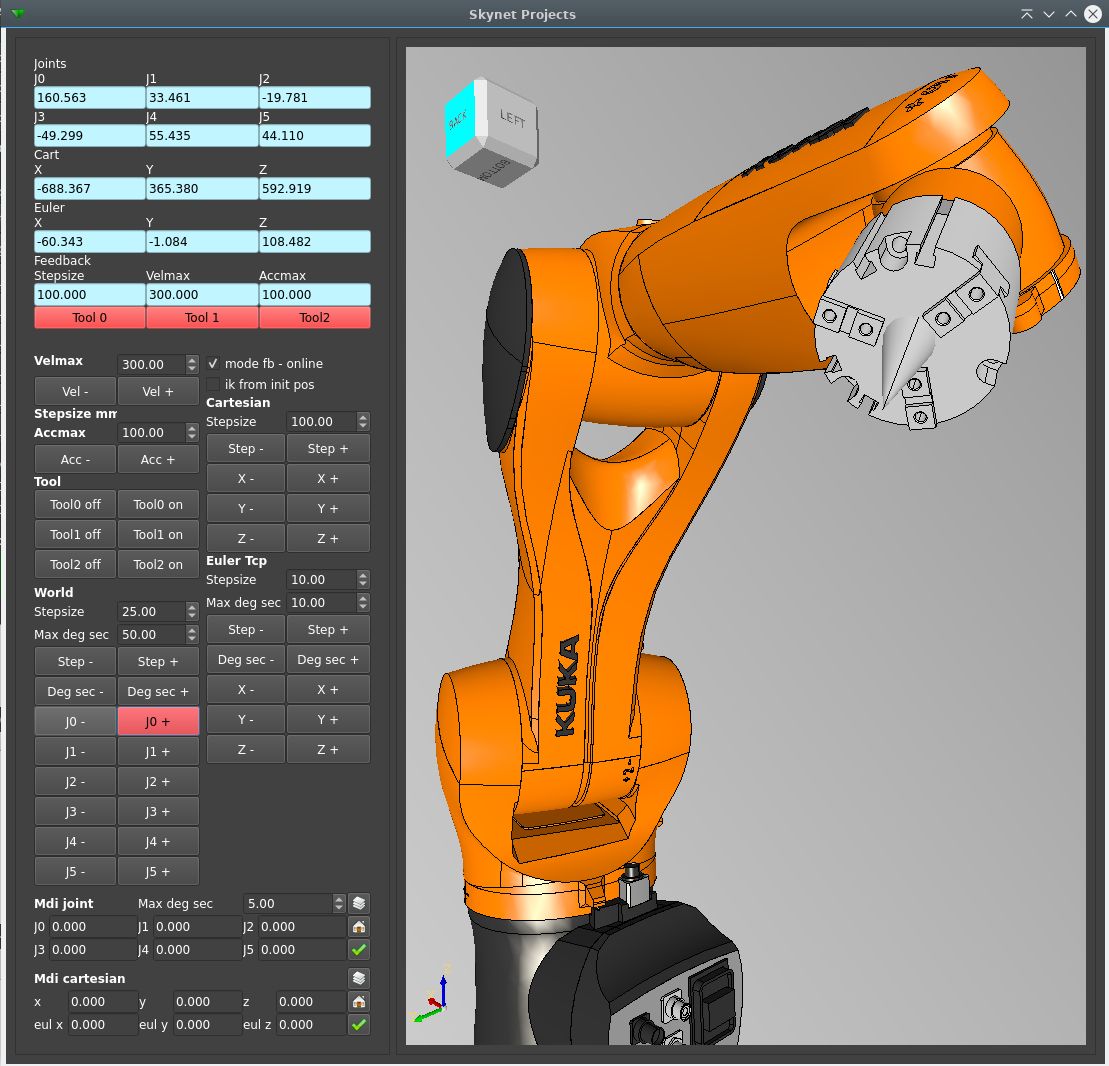Click the Euler Tcp Max deg sec spin arrows
Viewport: 1109px width, 1066px height.
(x=363, y=603)
